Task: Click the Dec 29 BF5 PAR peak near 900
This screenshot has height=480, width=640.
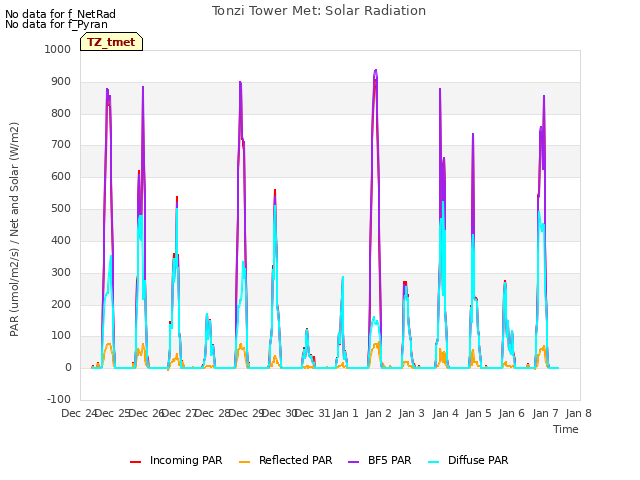Action: tap(240, 82)
